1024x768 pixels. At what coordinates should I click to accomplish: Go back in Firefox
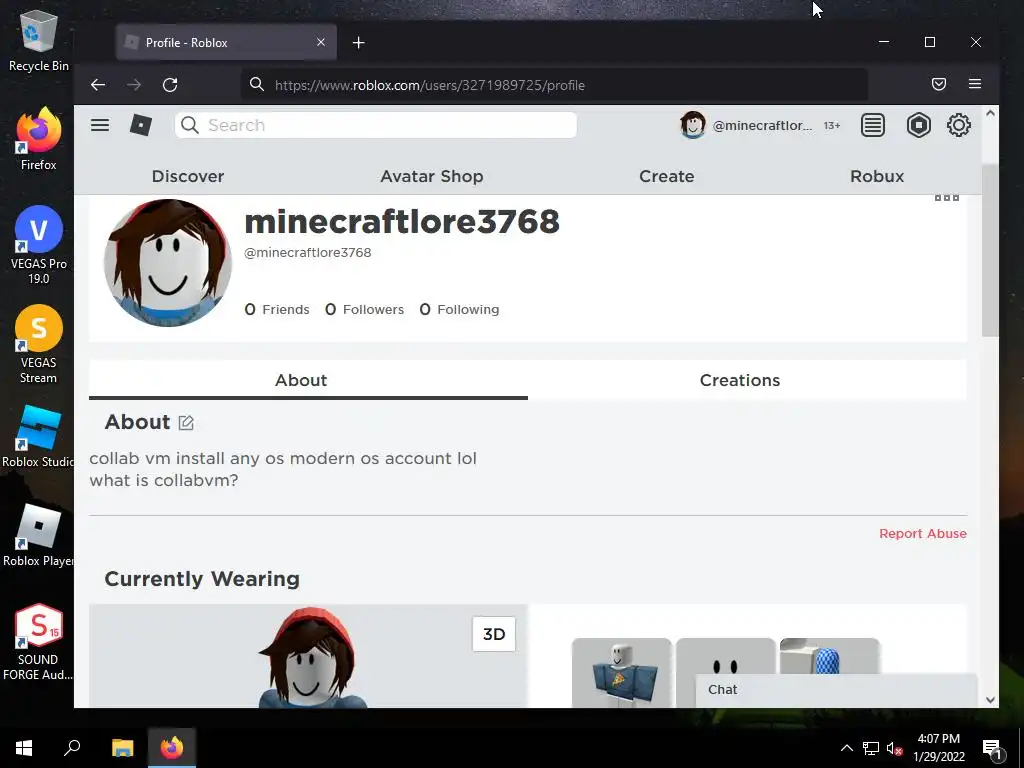(98, 85)
